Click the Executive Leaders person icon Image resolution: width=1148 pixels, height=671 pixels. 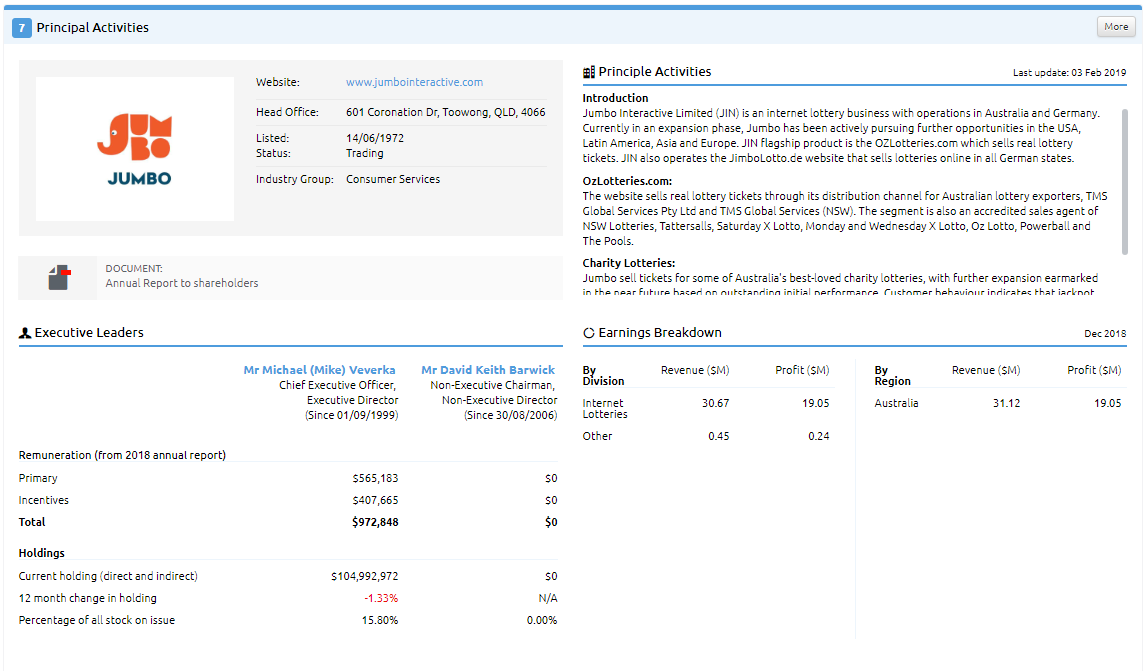25,333
